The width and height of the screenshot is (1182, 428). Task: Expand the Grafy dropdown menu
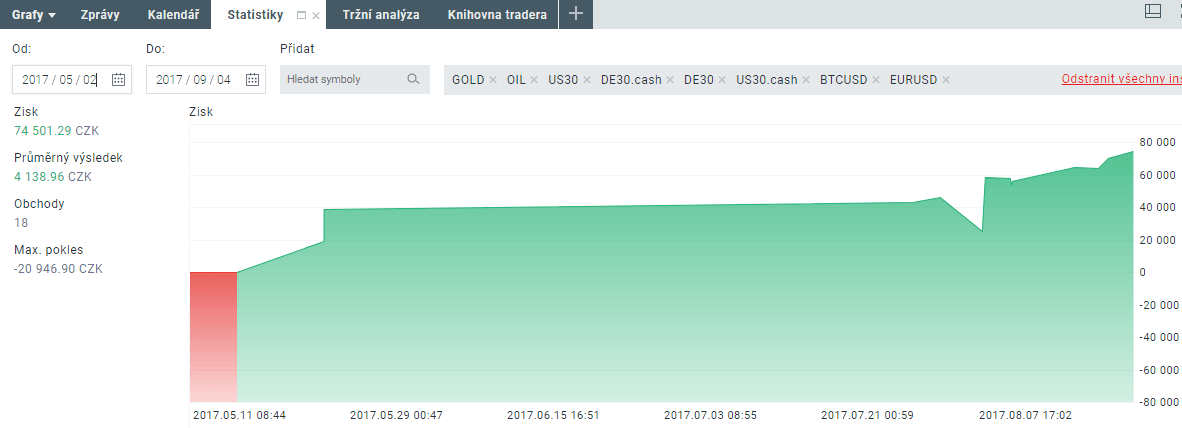(x=33, y=15)
